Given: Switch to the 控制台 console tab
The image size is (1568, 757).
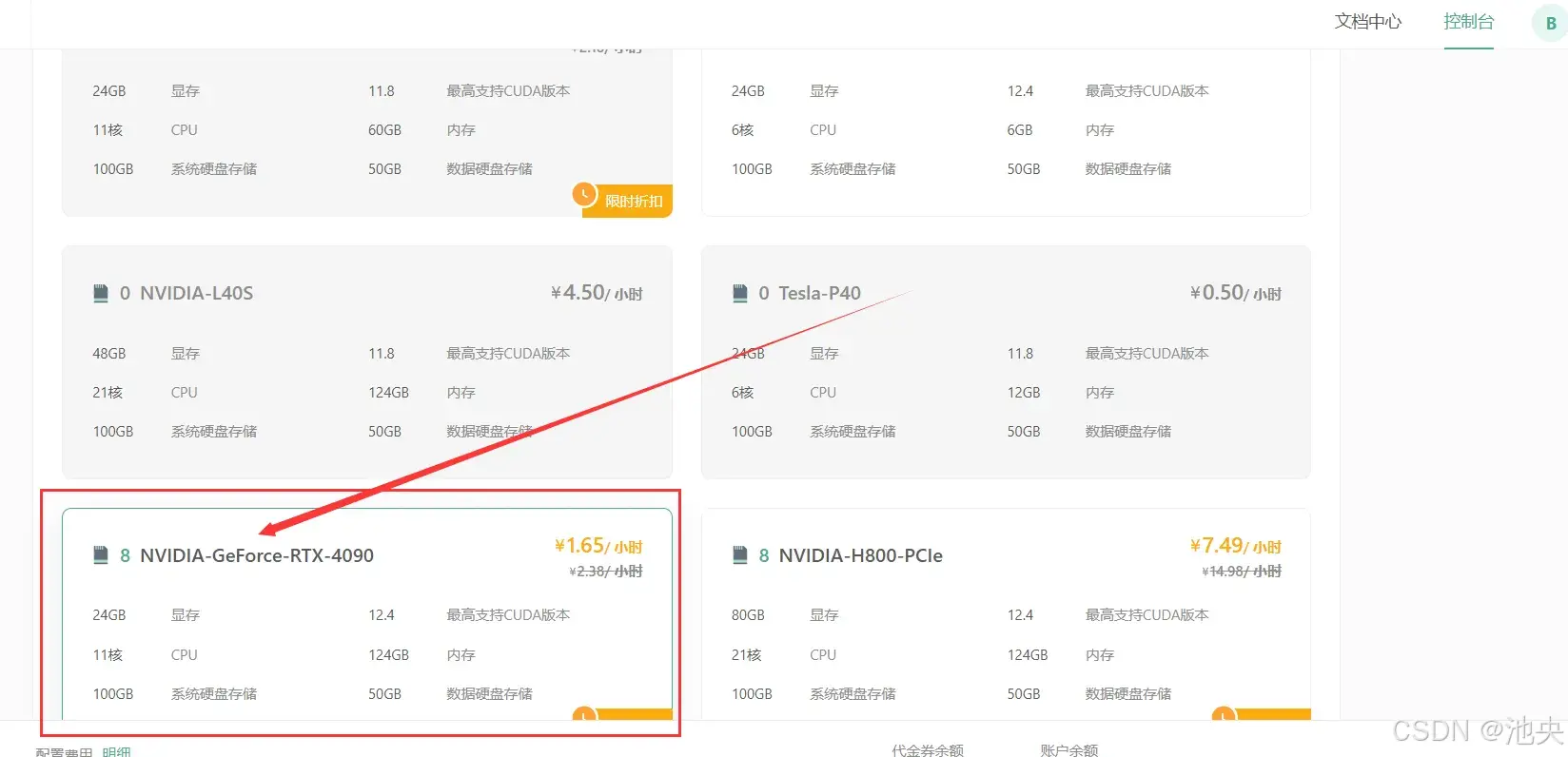Looking at the screenshot, I should [x=1468, y=22].
